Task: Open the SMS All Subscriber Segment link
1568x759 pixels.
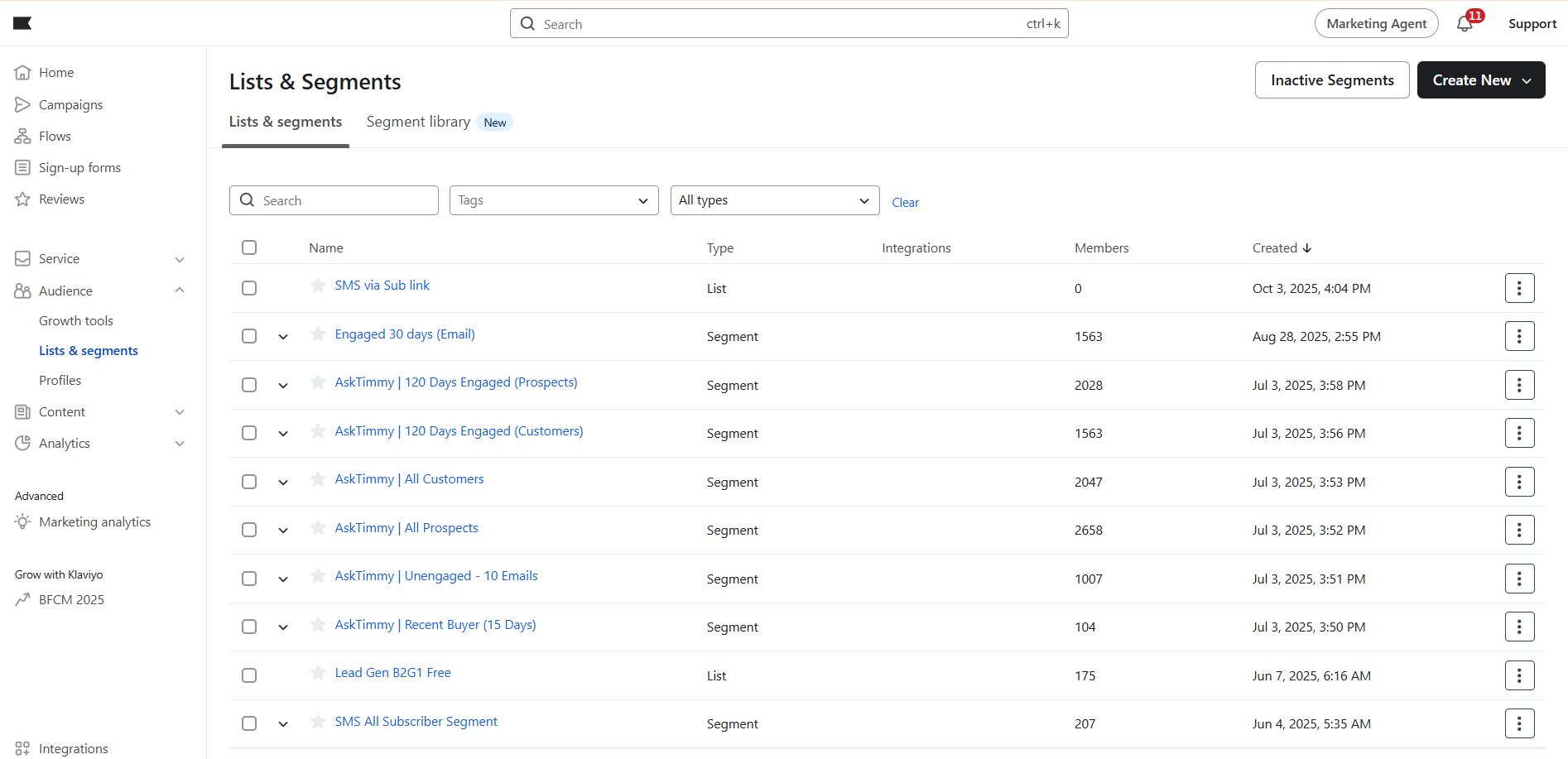Action: pyautogui.click(x=416, y=722)
